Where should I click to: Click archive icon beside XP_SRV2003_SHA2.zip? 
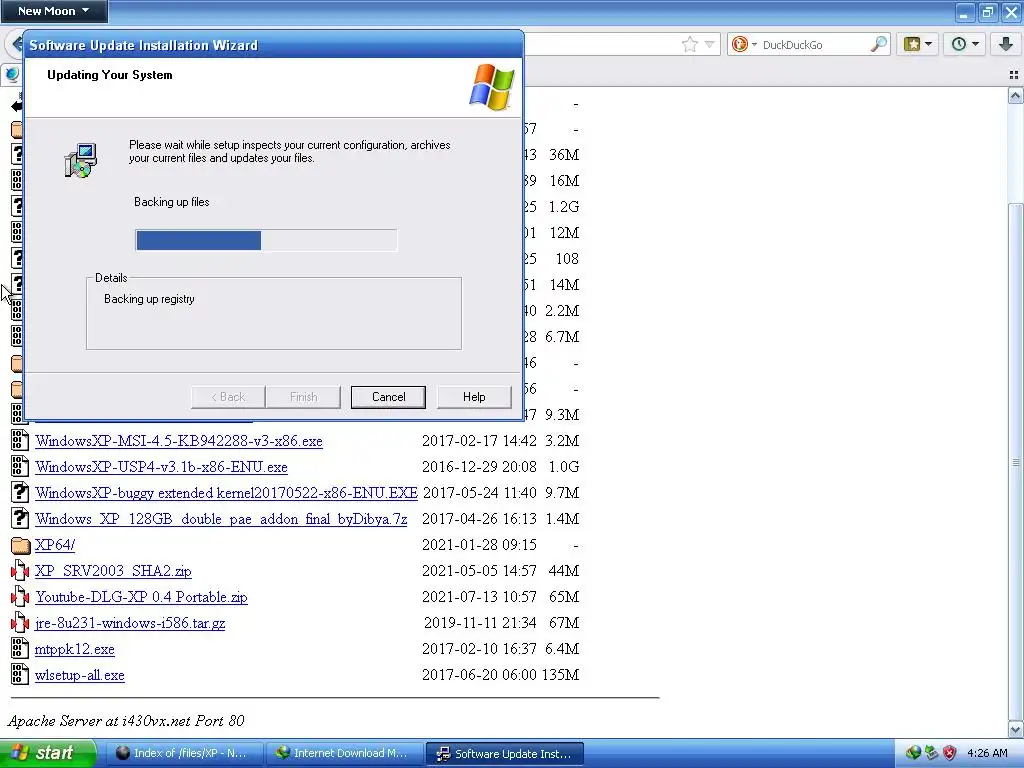pos(20,571)
